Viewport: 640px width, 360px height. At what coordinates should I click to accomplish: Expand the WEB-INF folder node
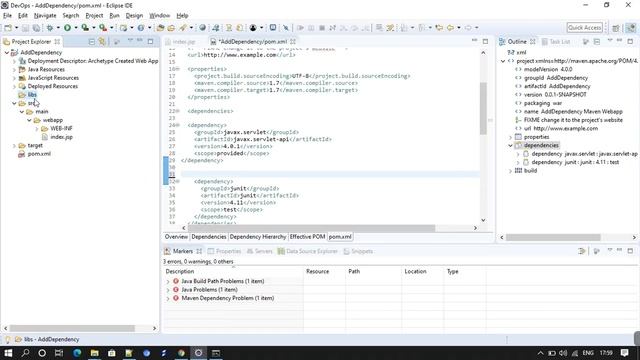(x=37, y=129)
